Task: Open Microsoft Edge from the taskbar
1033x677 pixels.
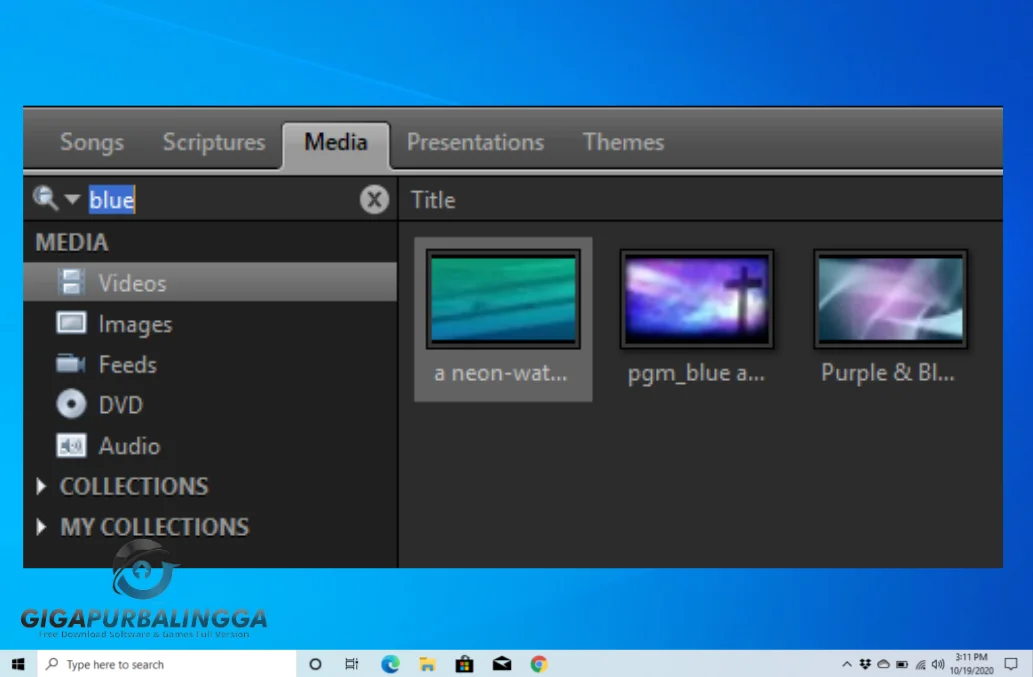Action: point(390,664)
